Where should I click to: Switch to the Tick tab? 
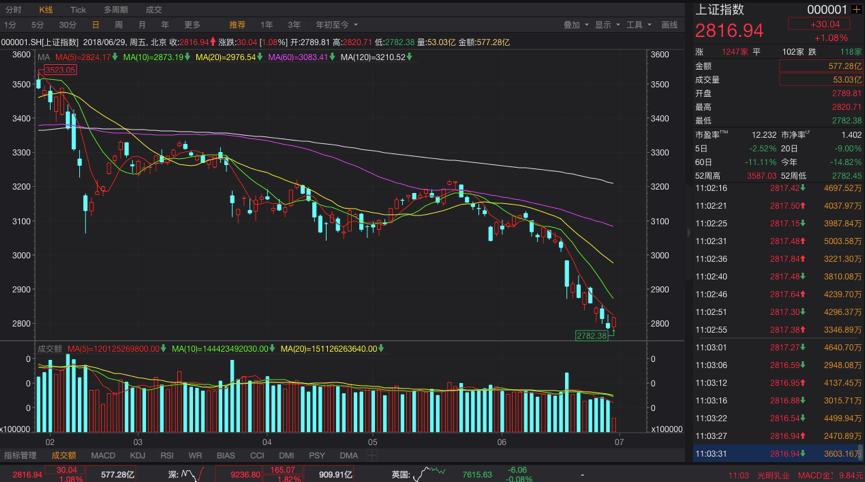78,9
